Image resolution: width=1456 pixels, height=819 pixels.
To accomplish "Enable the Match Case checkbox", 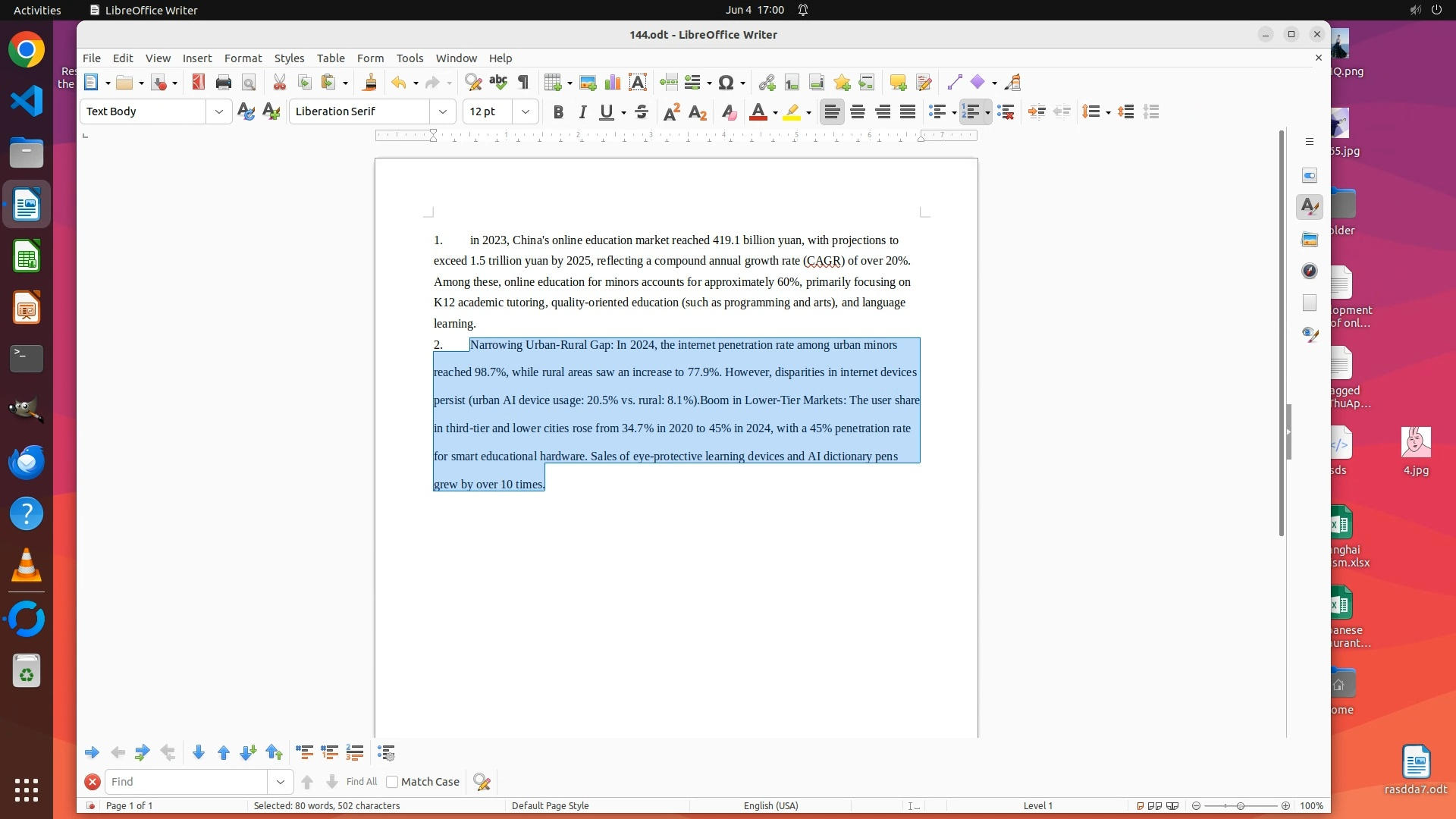I will pos(392,782).
